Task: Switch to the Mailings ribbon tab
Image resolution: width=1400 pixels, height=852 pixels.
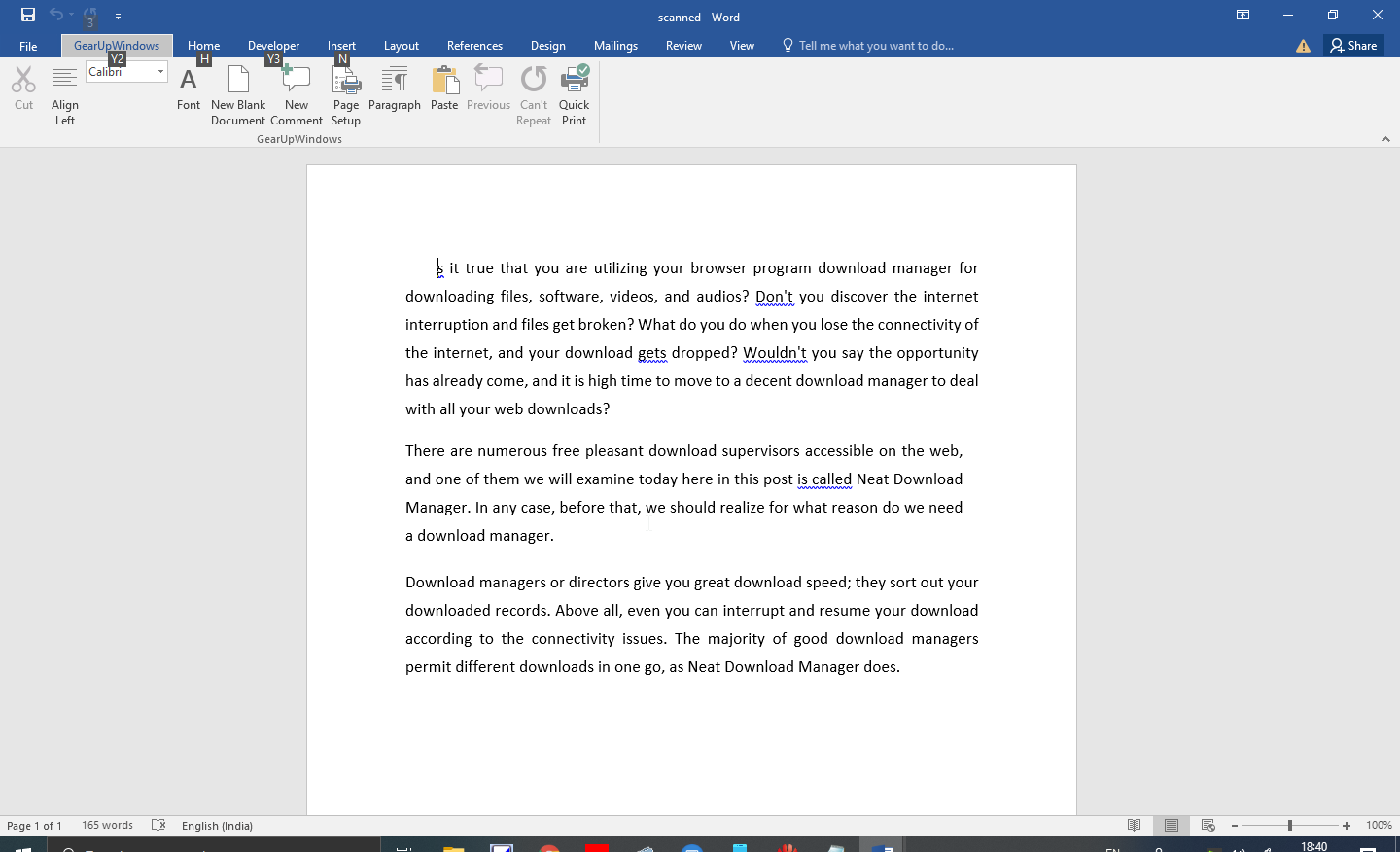Action: click(x=615, y=45)
